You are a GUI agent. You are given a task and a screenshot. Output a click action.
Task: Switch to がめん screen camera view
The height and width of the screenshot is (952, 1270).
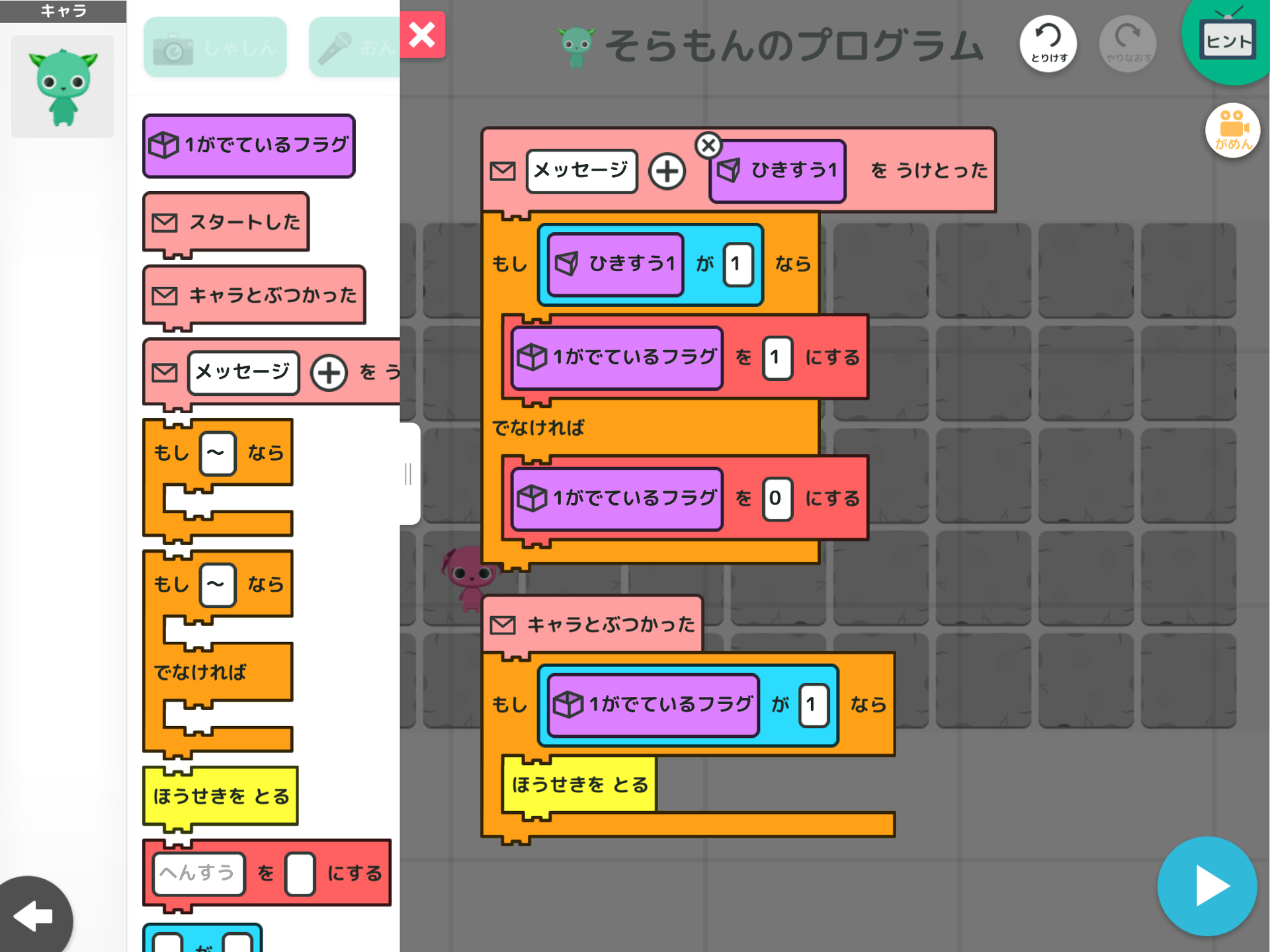point(1232,130)
